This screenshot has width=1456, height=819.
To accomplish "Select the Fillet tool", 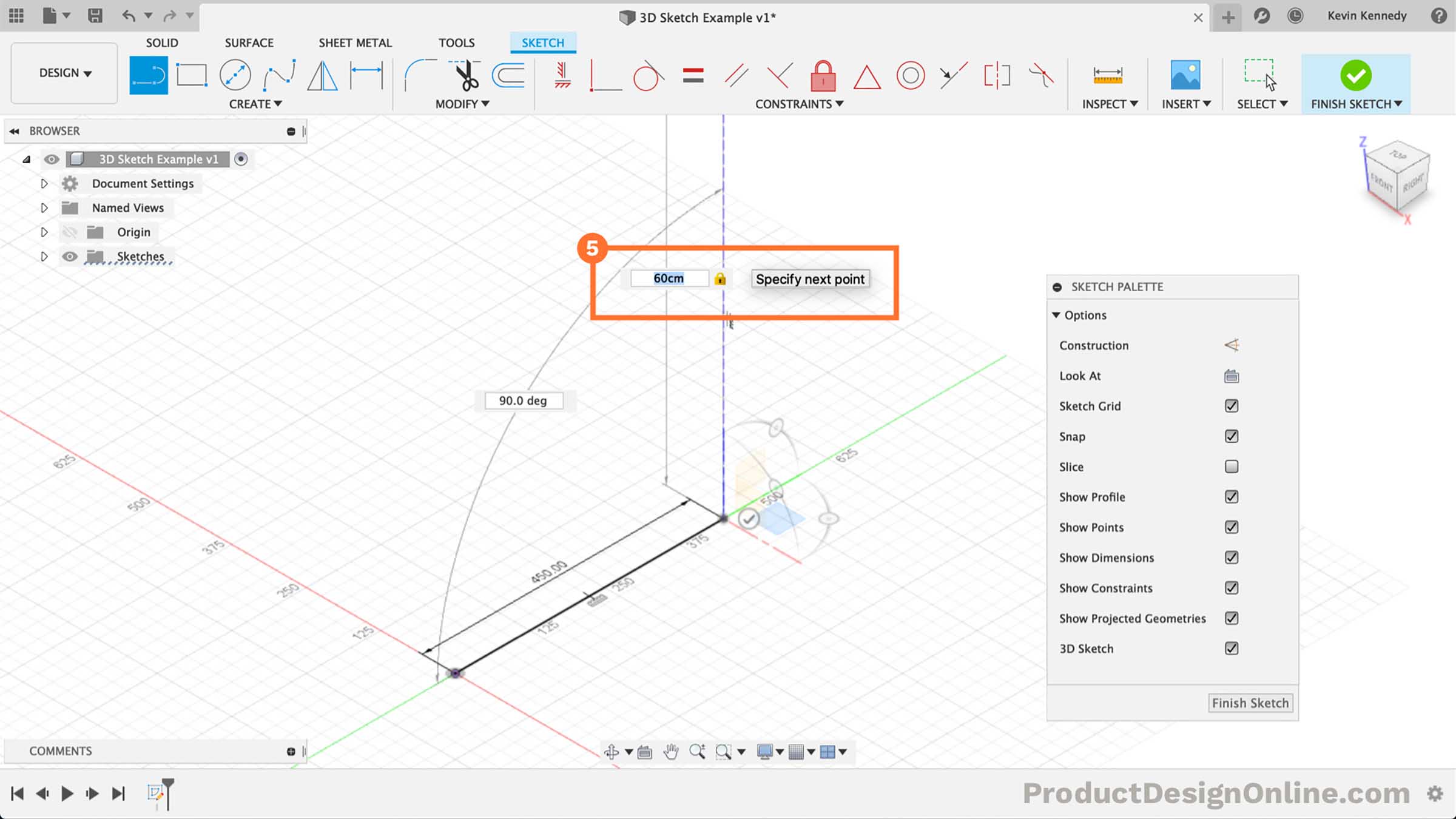I will pyautogui.click(x=418, y=74).
